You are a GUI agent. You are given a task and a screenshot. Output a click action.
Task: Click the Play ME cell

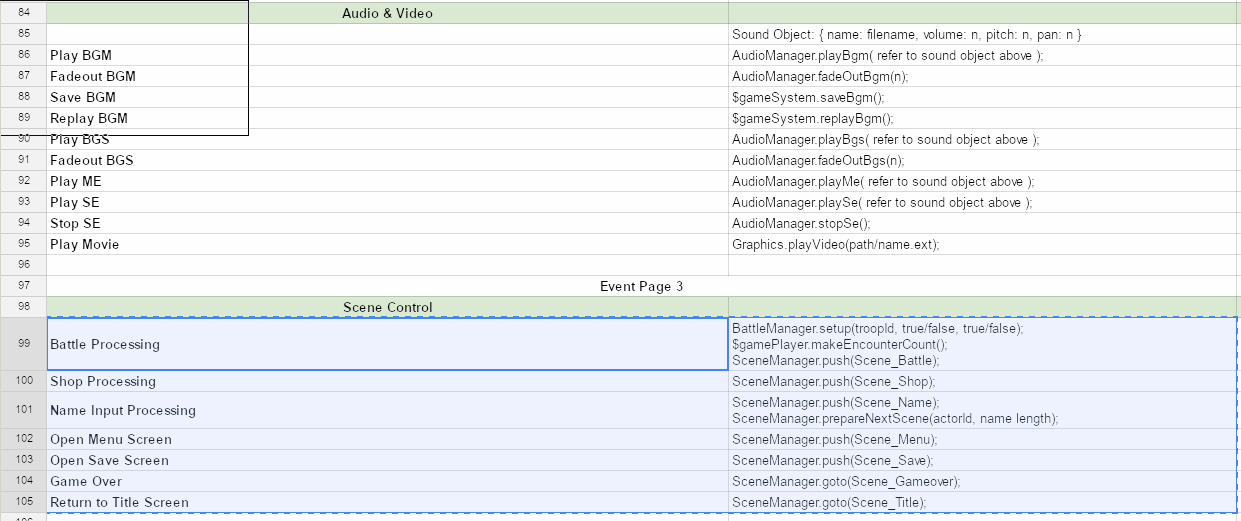point(387,181)
